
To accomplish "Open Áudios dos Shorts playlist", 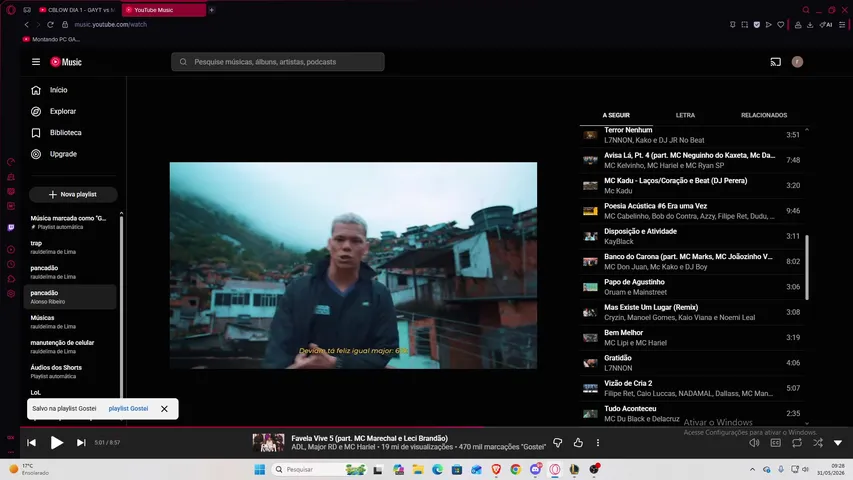I will (x=71, y=371).
